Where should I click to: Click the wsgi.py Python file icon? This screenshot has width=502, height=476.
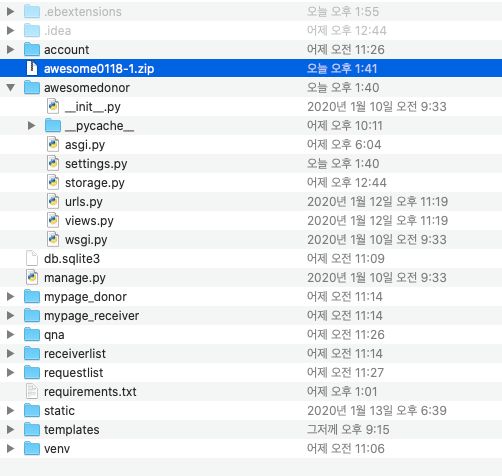[53, 240]
